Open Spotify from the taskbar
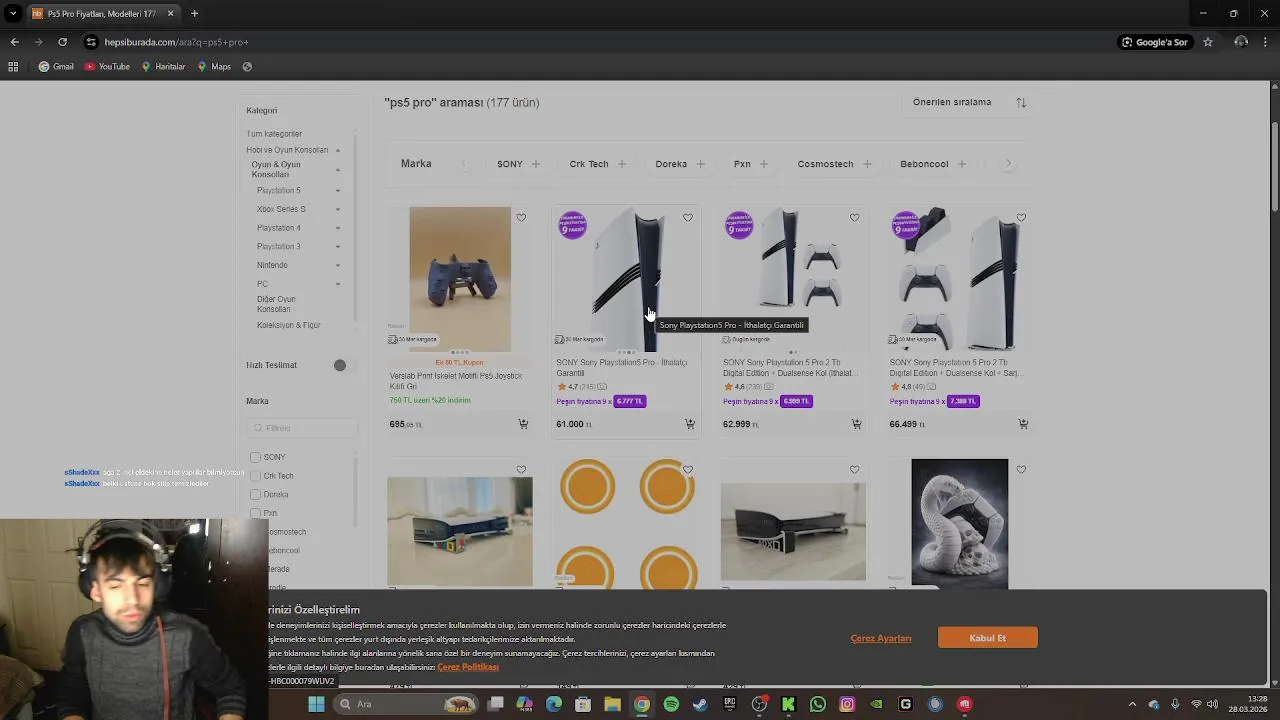 [x=671, y=704]
